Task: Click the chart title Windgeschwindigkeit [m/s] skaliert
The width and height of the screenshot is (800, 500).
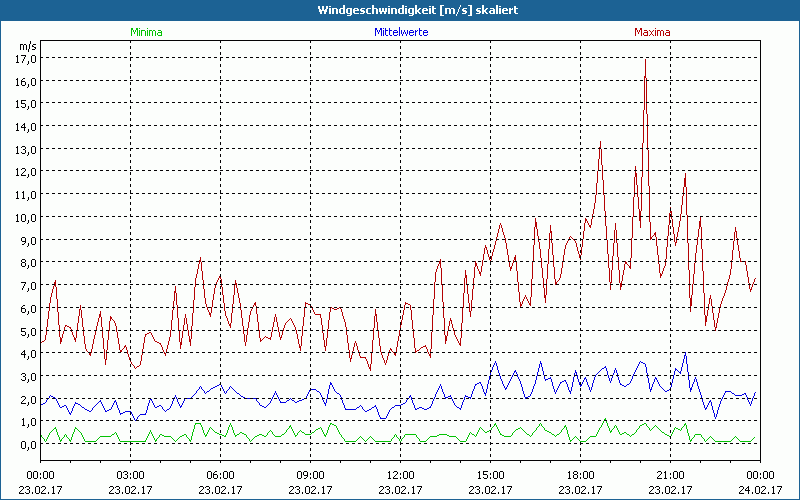Action: tap(400, 10)
